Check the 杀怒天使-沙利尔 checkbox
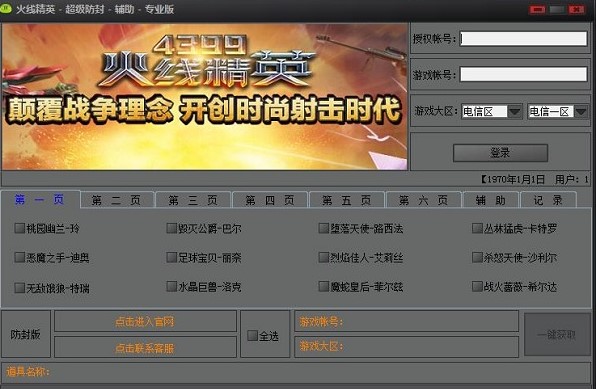 pos(477,257)
